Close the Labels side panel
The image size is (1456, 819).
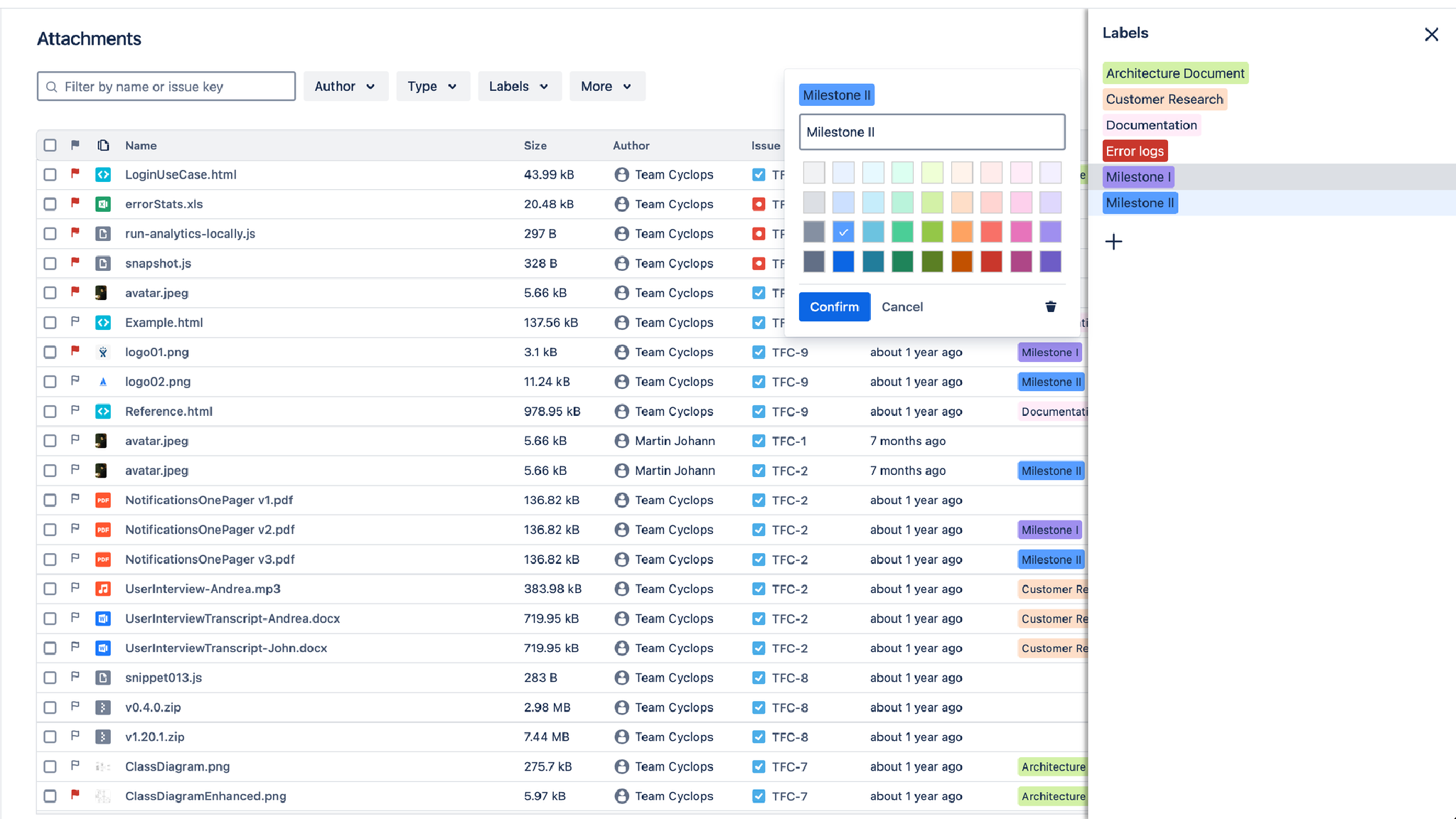click(x=1431, y=34)
